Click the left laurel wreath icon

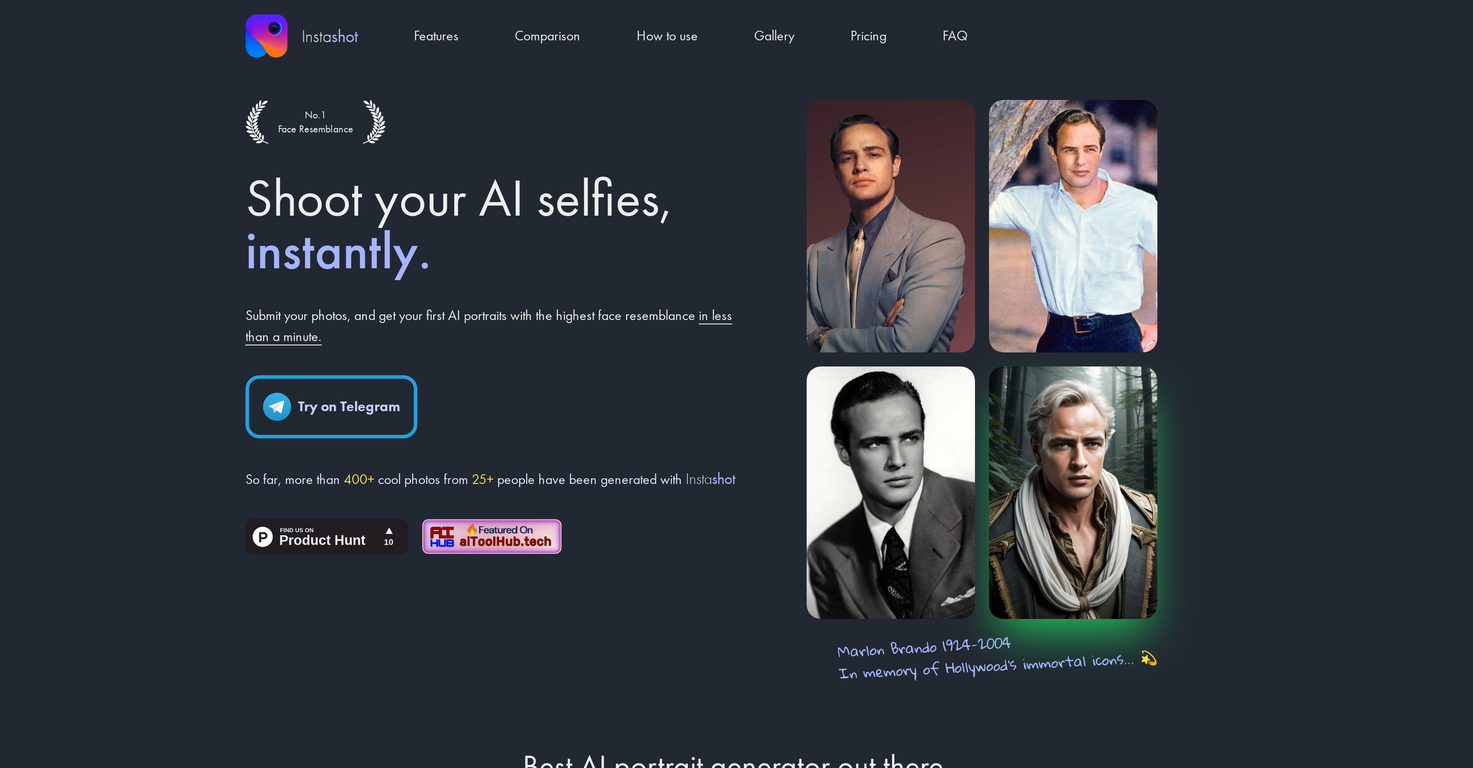click(x=258, y=122)
